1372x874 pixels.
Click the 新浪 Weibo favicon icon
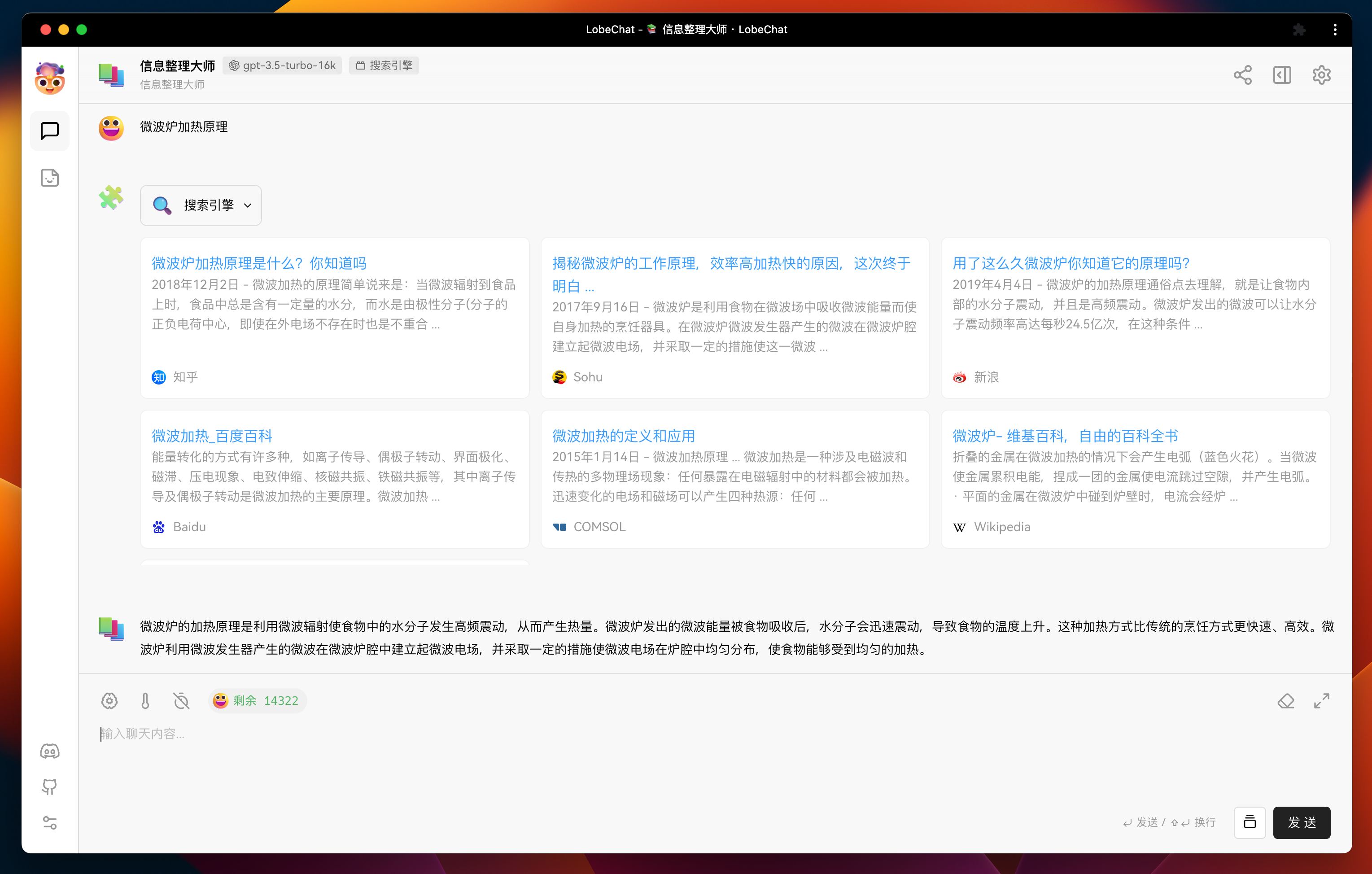coord(960,377)
